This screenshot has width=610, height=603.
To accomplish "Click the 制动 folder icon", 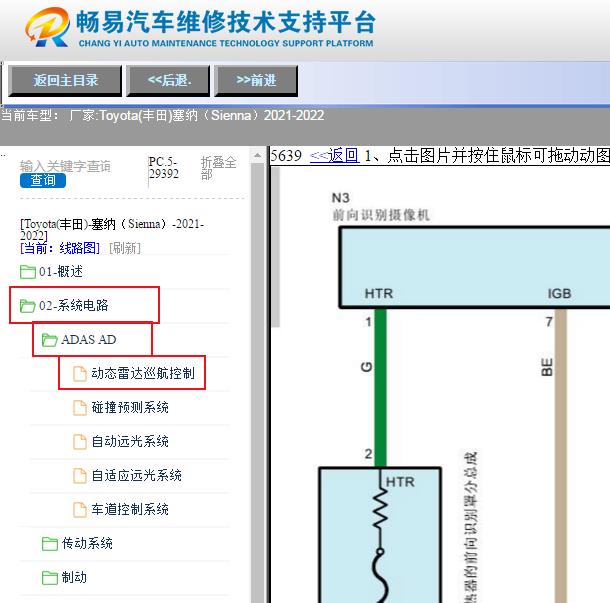I will coord(49,577).
